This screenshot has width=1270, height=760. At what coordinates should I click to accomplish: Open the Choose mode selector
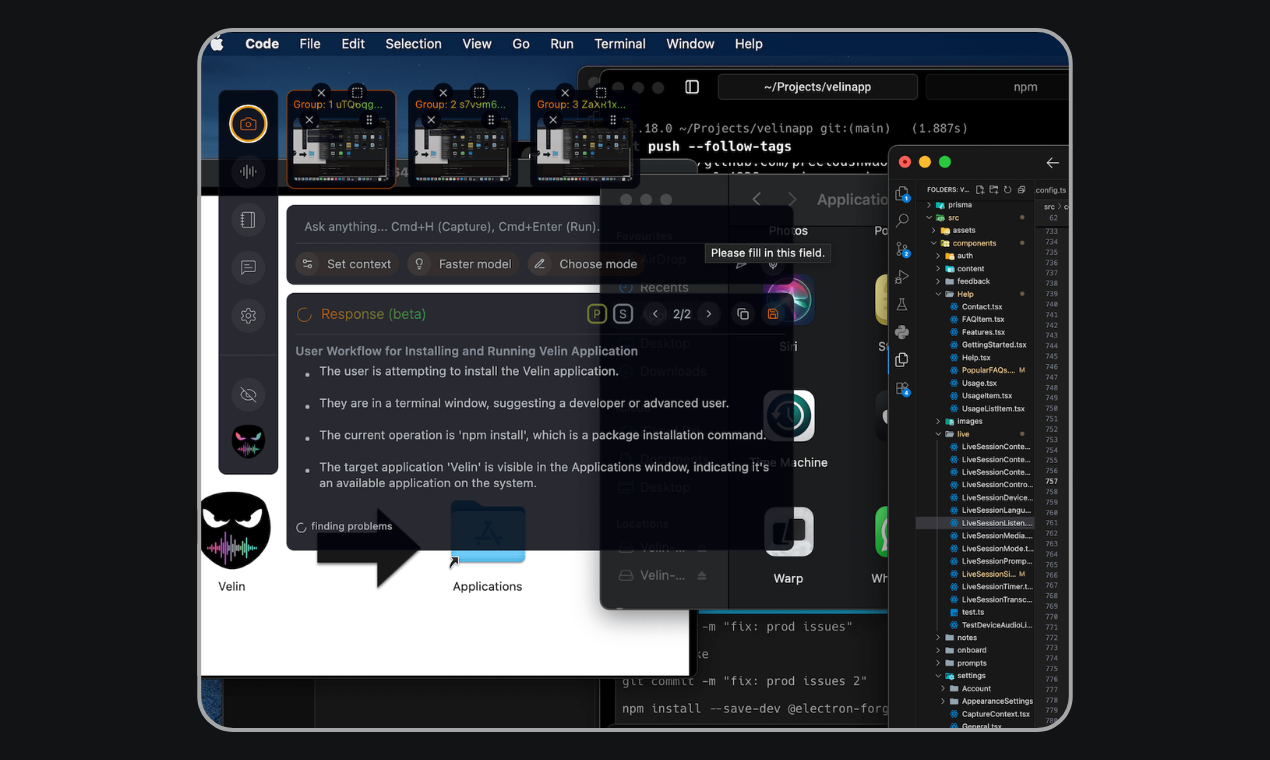(587, 264)
